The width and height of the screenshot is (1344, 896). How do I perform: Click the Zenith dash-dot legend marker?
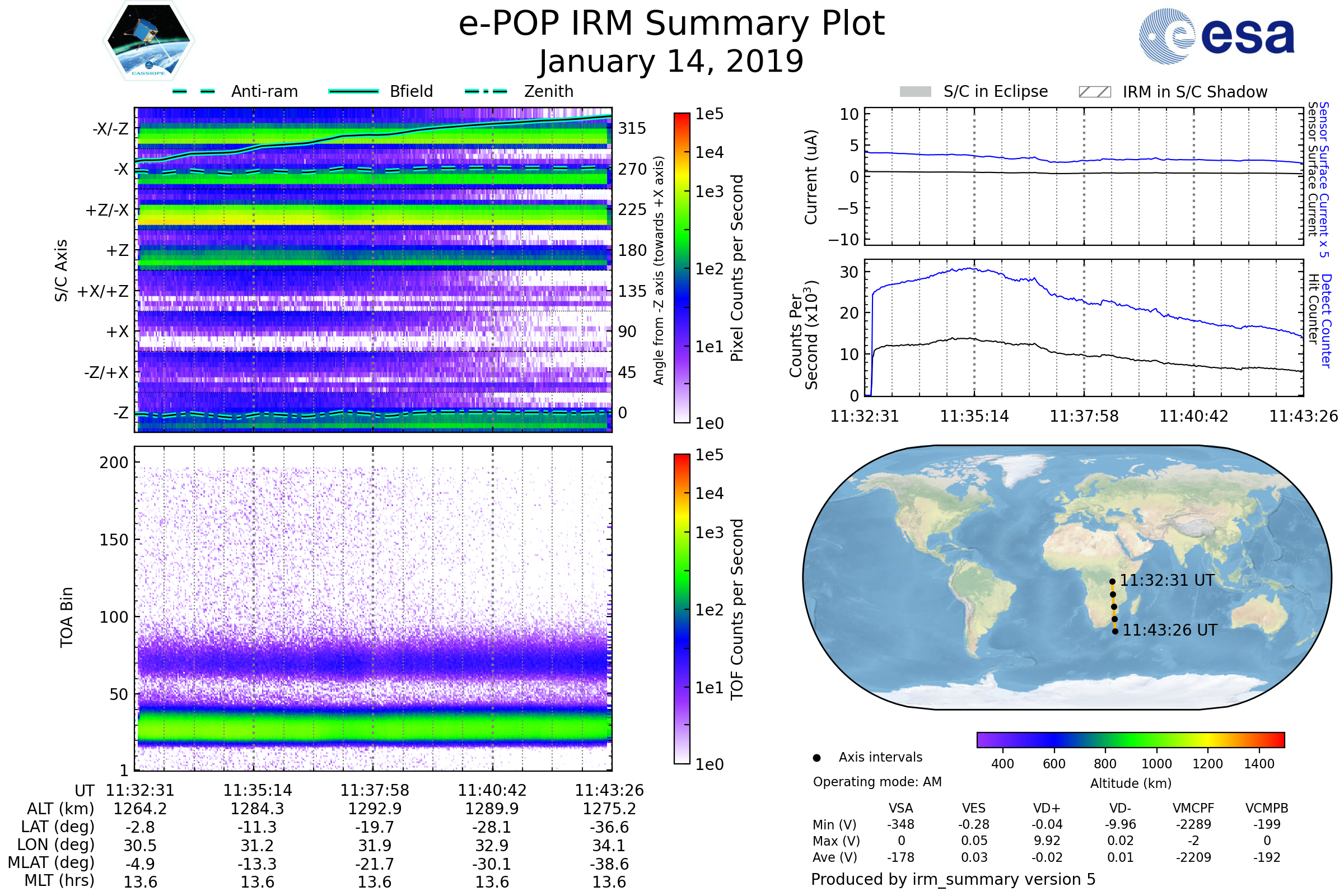click(x=486, y=91)
